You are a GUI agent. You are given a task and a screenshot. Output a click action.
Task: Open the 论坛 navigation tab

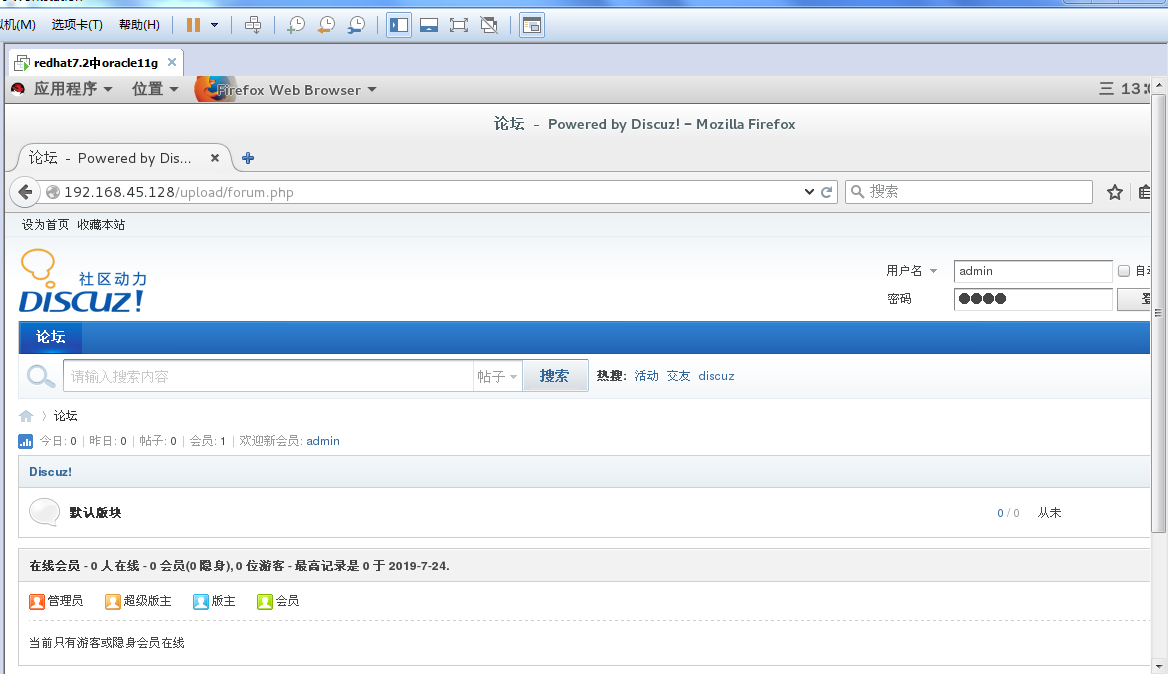pos(51,337)
